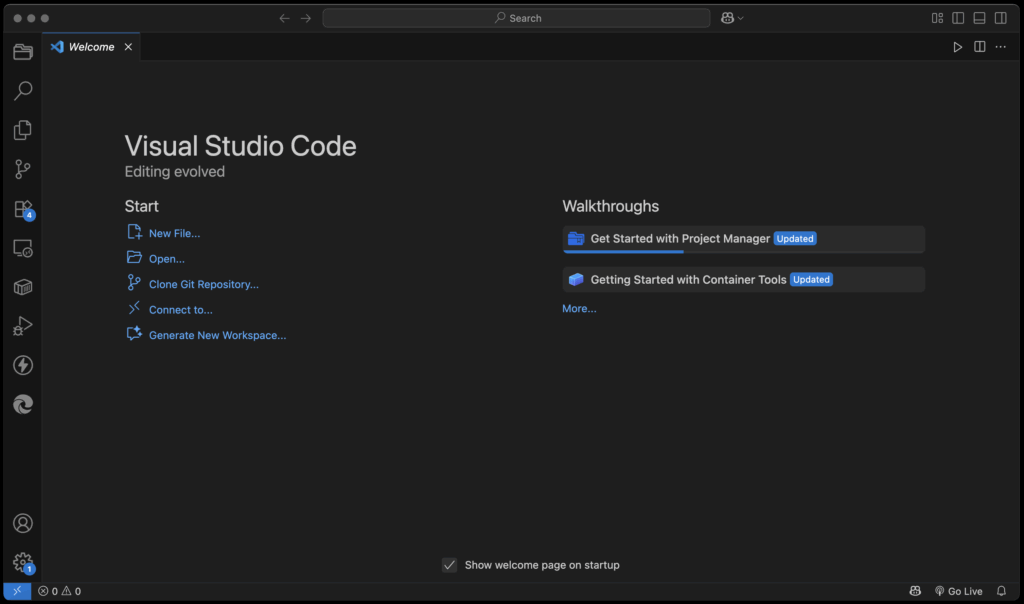Open Get Started with Project Manager walkthrough
Screen dimensions: 1024x604
[x=743, y=239]
